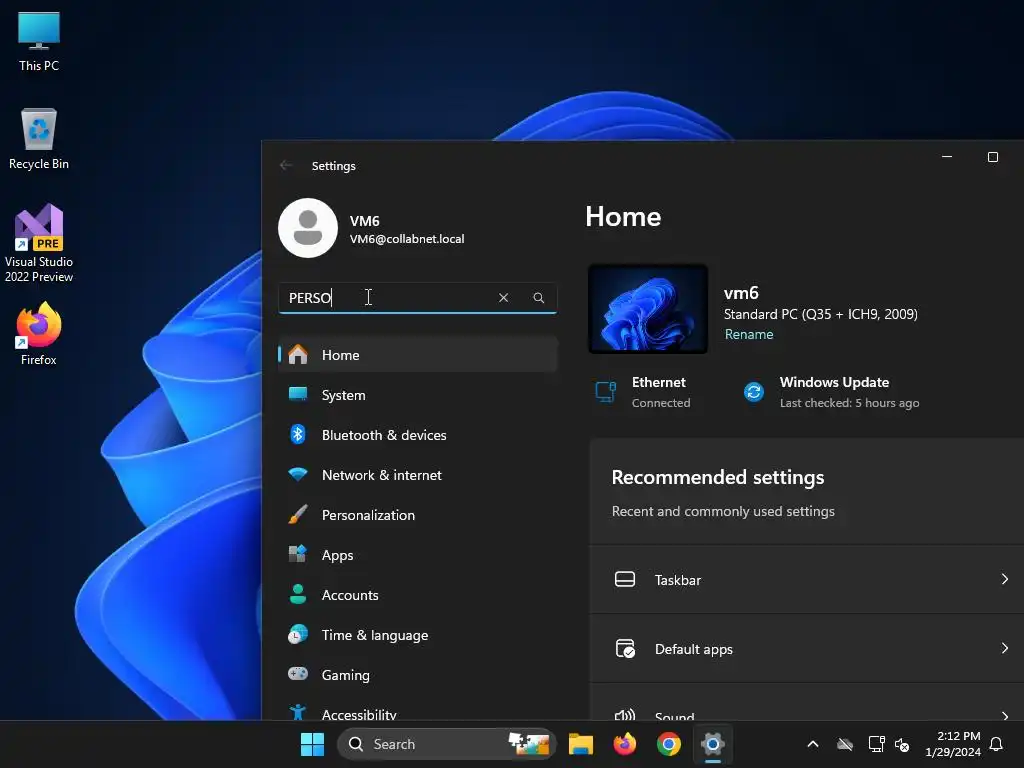Select Recycle Bin on desktop
This screenshot has width=1024, height=768.
39,138
